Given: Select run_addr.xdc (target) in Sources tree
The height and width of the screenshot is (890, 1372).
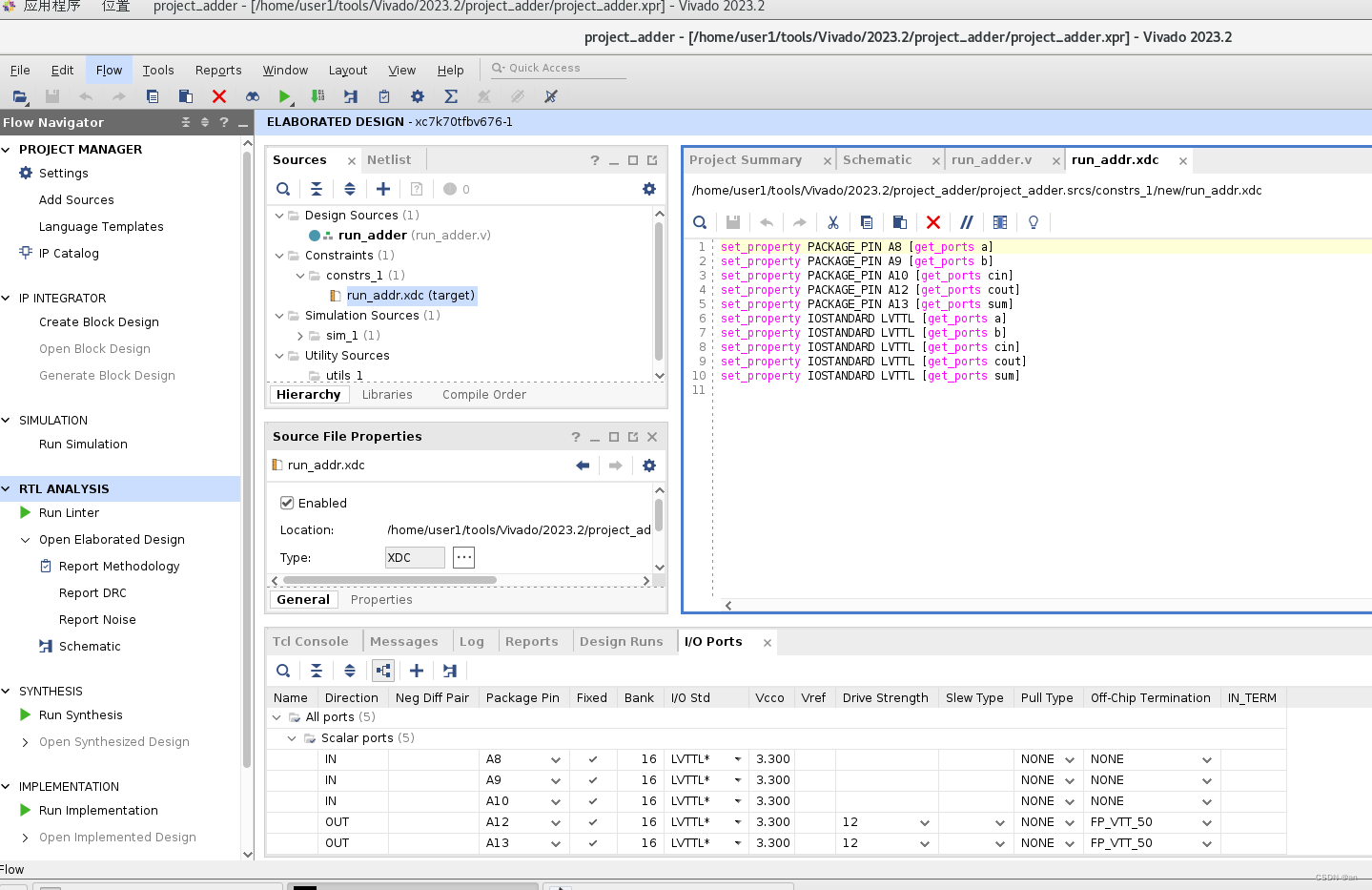Looking at the screenshot, I should [x=410, y=296].
